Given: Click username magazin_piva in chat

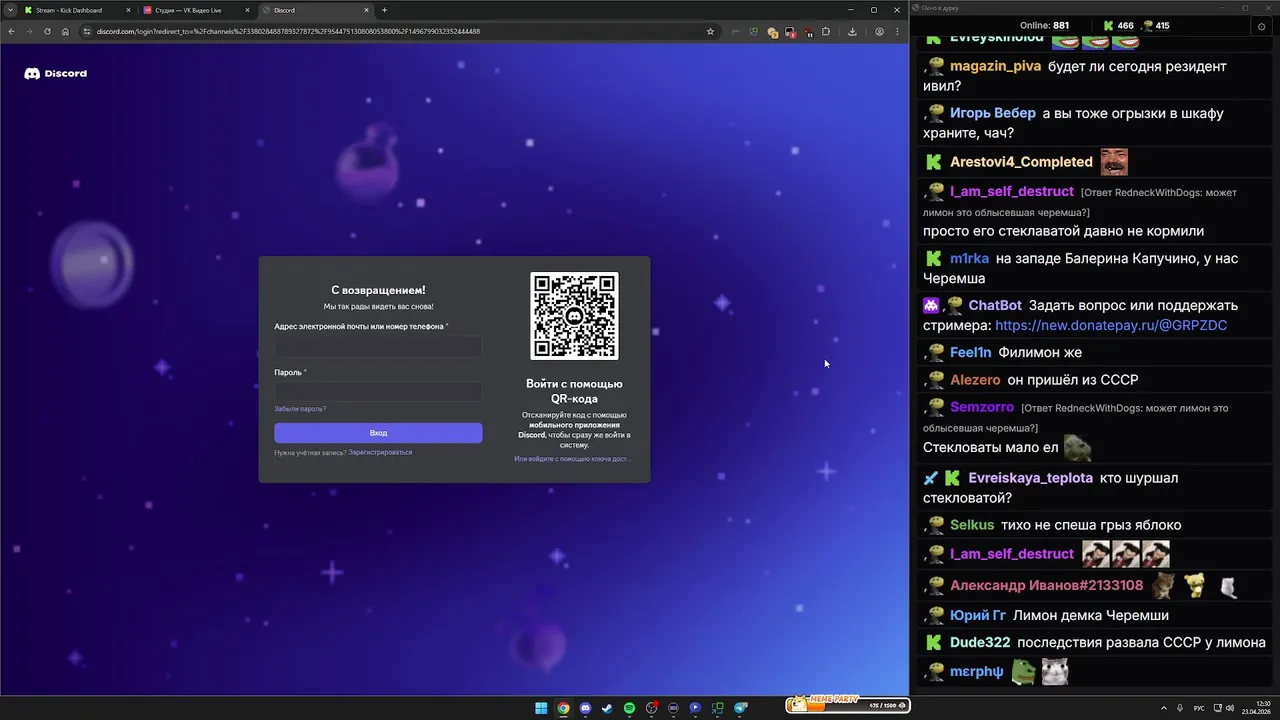Looking at the screenshot, I should pyautogui.click(x=995, y=66).
